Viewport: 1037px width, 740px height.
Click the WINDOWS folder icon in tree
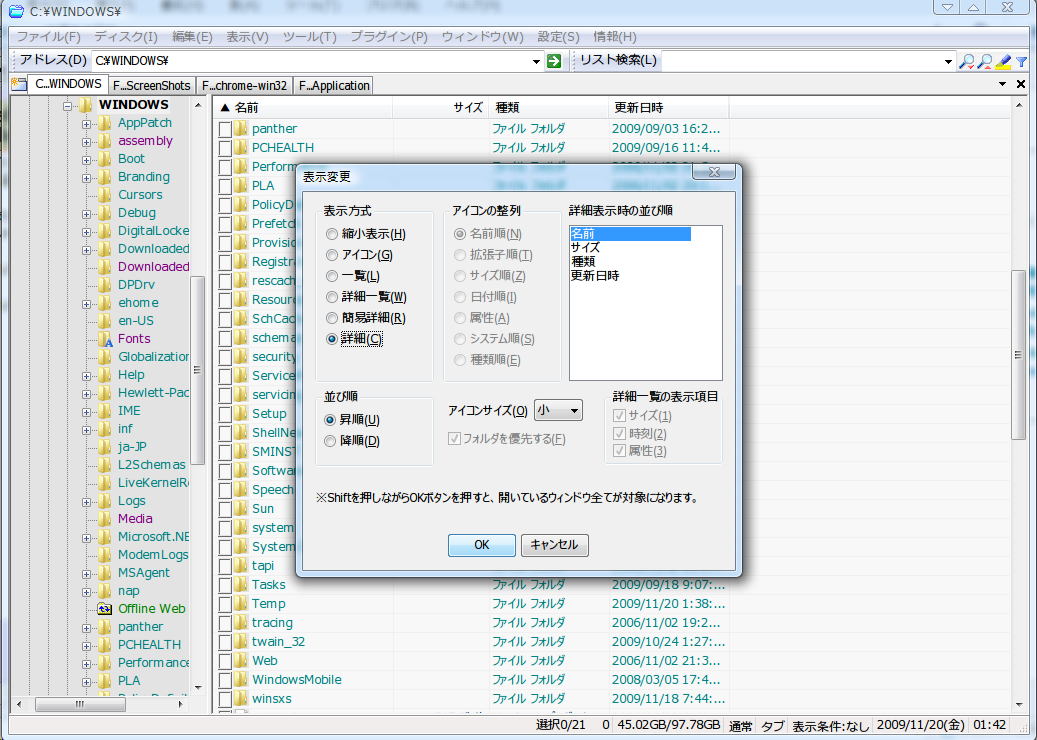click(x=86, y=105)
